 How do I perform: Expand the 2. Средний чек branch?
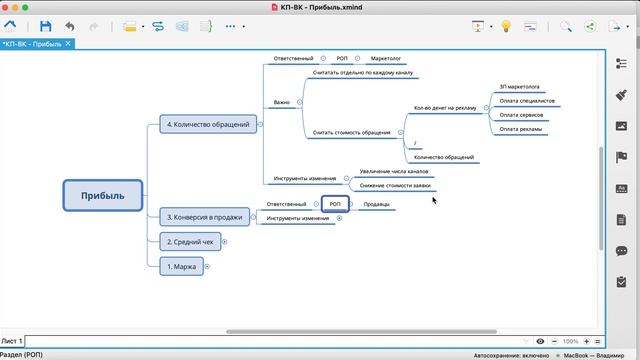[x=224, y=242]
